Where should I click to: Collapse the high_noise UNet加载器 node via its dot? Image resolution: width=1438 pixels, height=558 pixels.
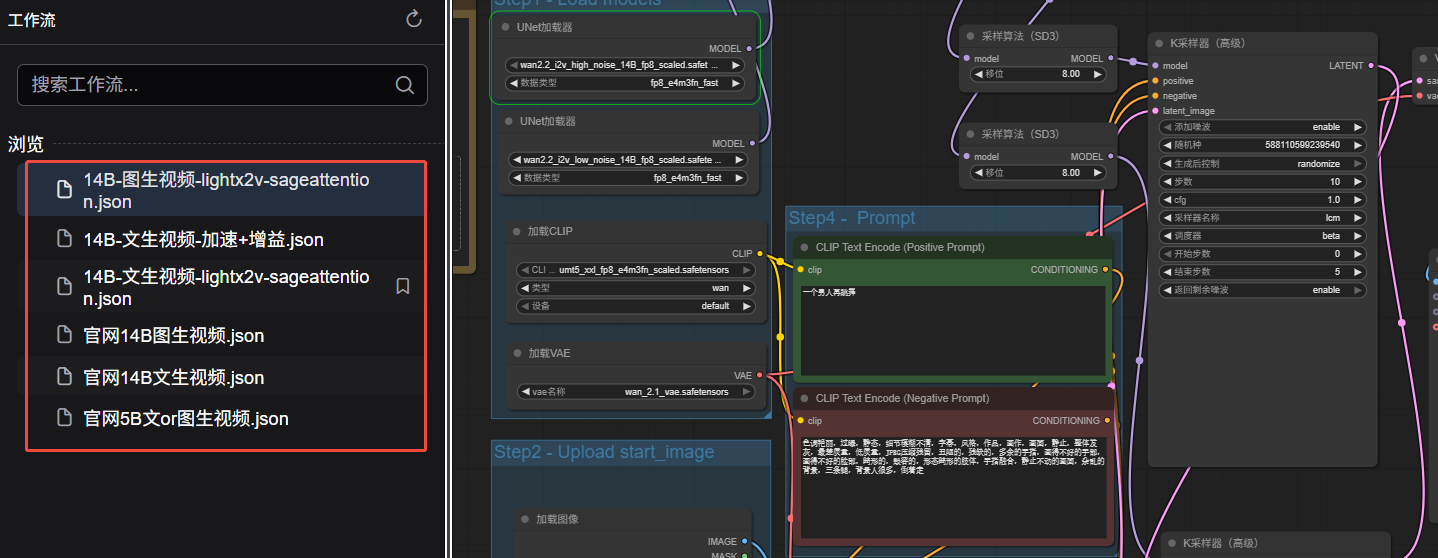point(506,27)
